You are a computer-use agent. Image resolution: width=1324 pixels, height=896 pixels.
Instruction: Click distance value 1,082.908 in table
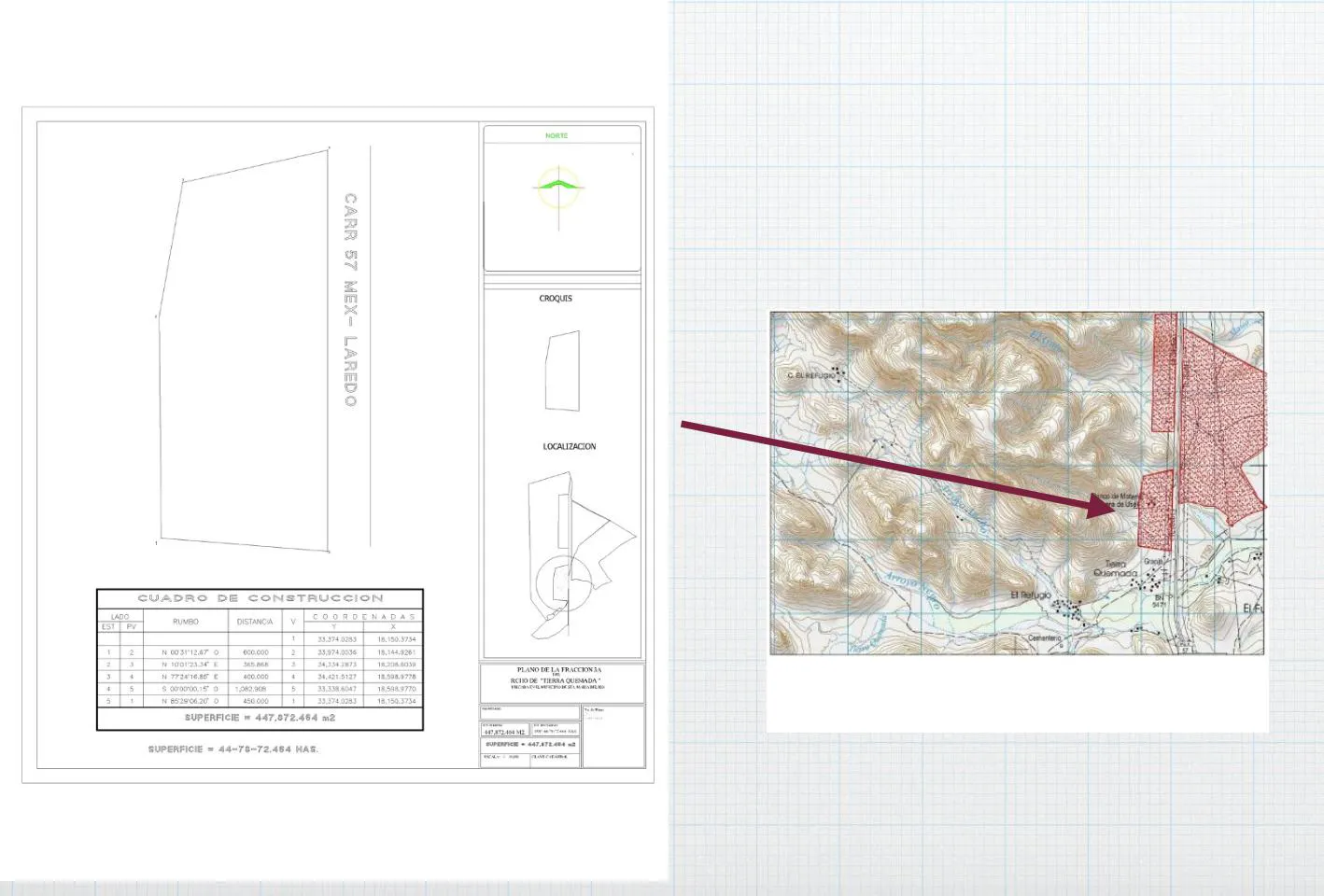252,689
